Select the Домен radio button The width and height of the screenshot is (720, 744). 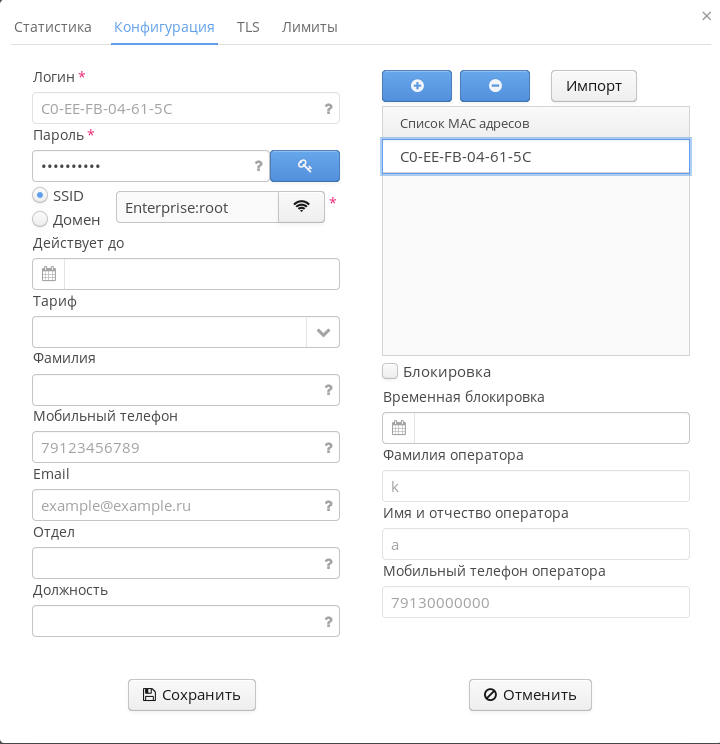41,219
